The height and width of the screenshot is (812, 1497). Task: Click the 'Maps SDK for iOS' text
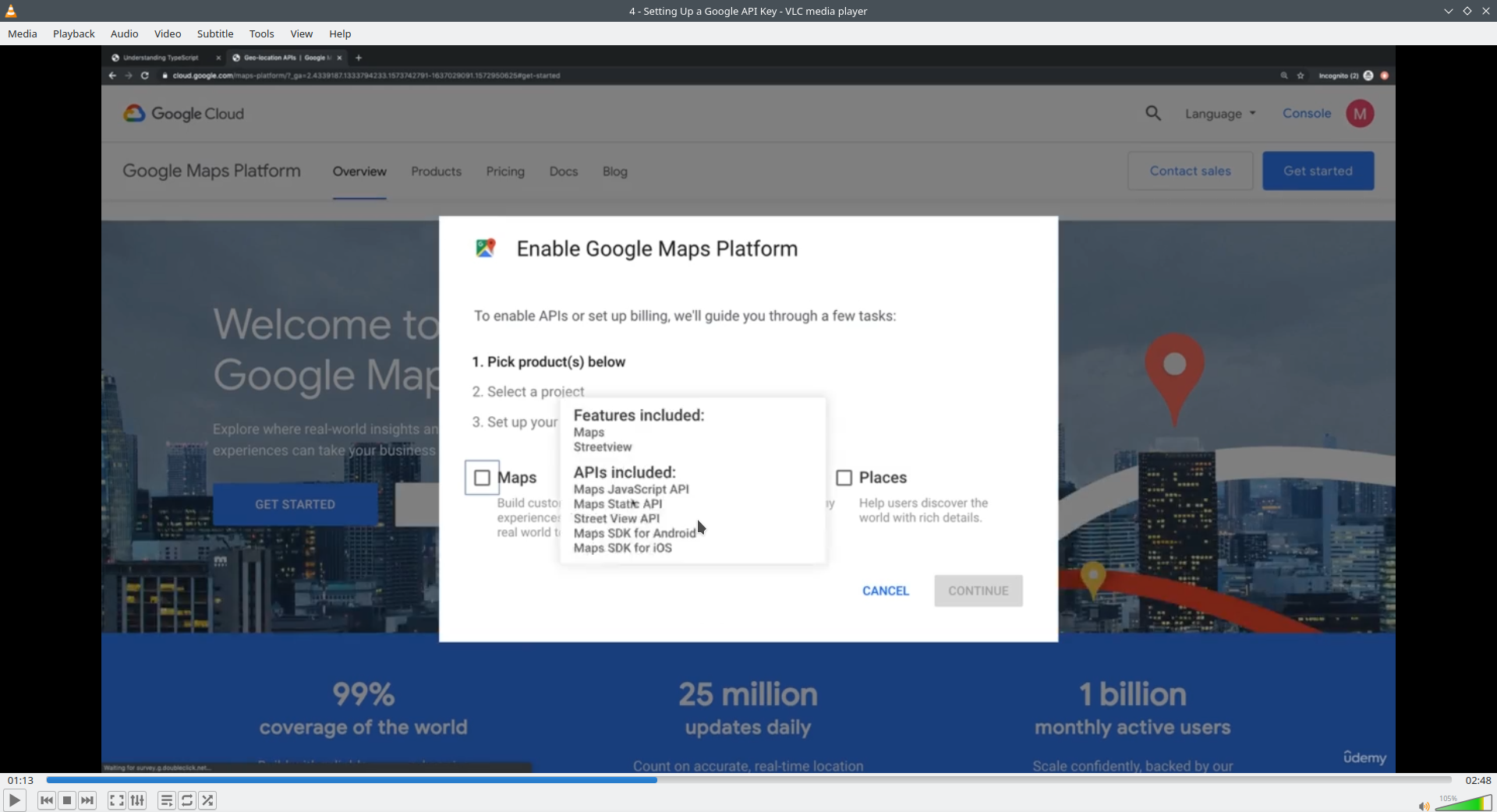click(623, 548)
